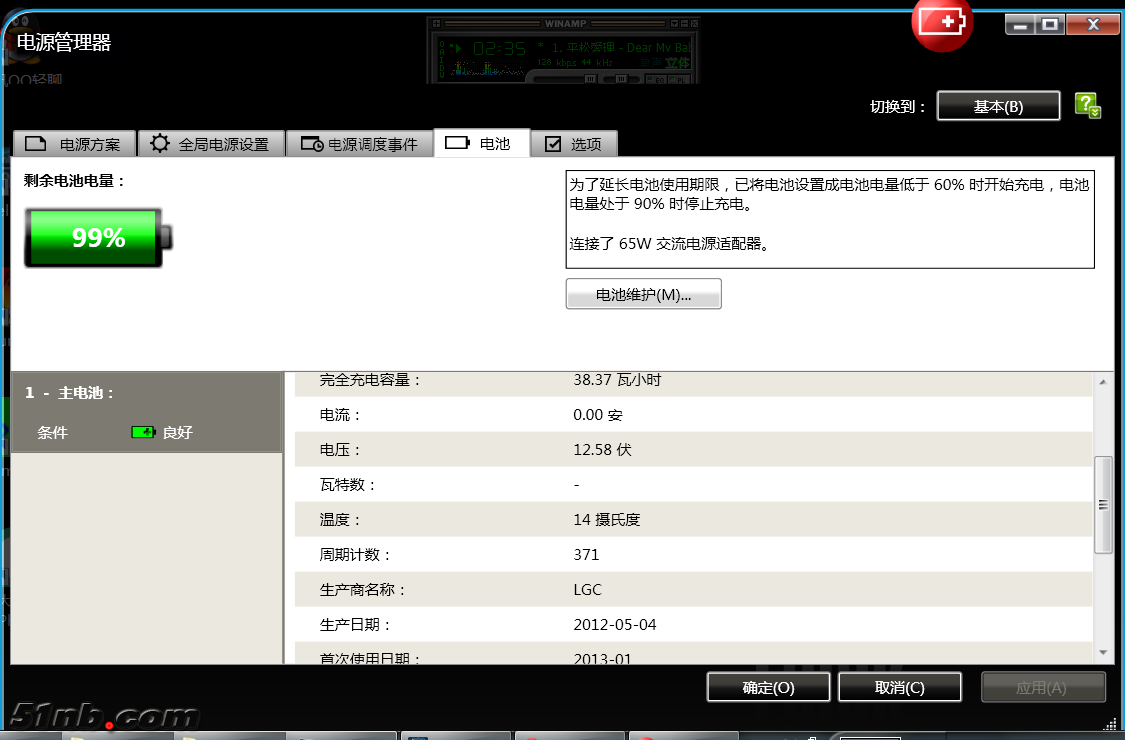Click the gear icon on 全局电源设置 tab
This screenshot has width=1125, height=740.
click(160, 143)
